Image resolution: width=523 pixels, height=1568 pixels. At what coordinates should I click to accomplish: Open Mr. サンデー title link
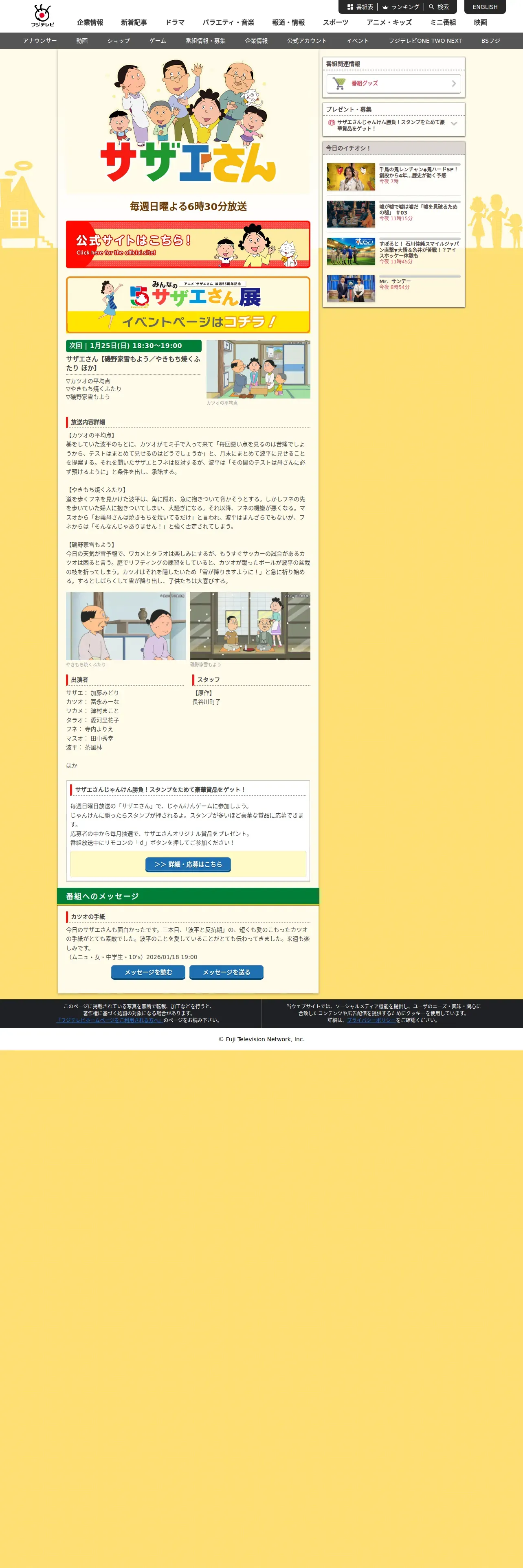(x=395, y=281)
